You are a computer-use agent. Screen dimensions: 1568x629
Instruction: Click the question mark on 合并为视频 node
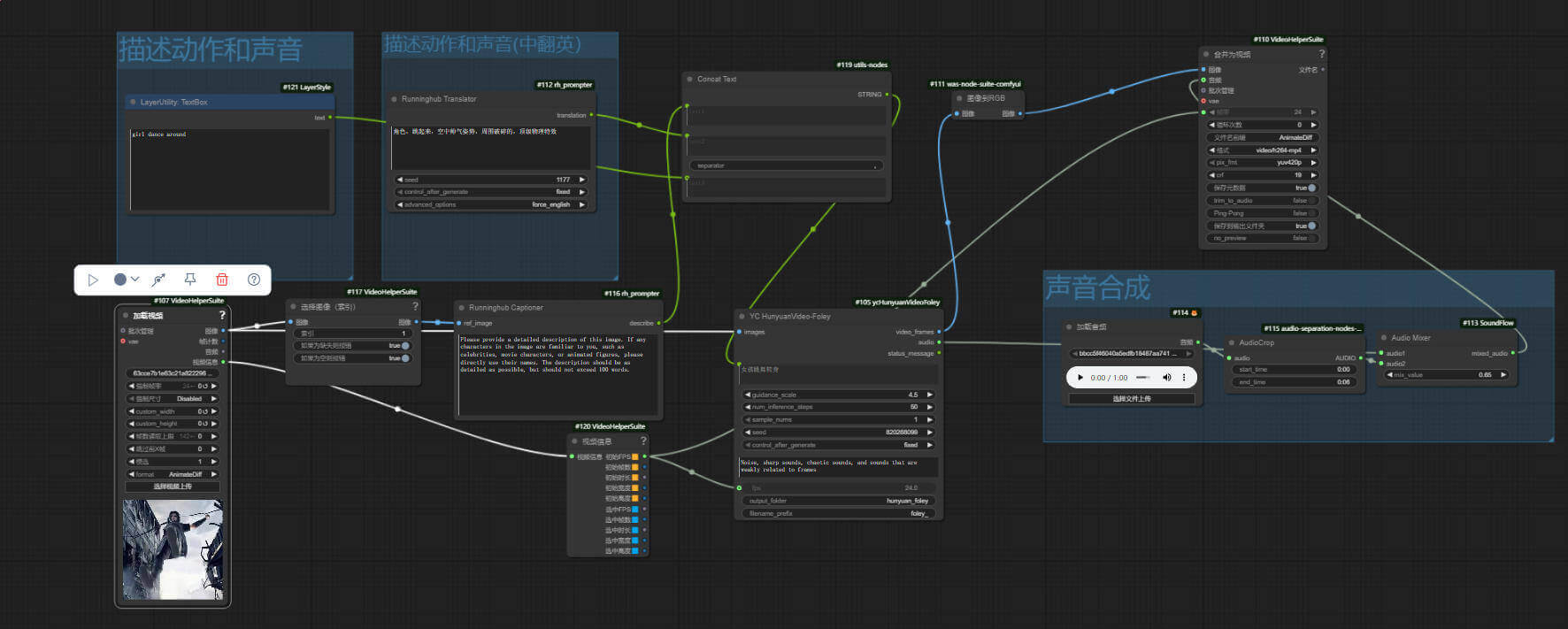[x=1321, y=54]
